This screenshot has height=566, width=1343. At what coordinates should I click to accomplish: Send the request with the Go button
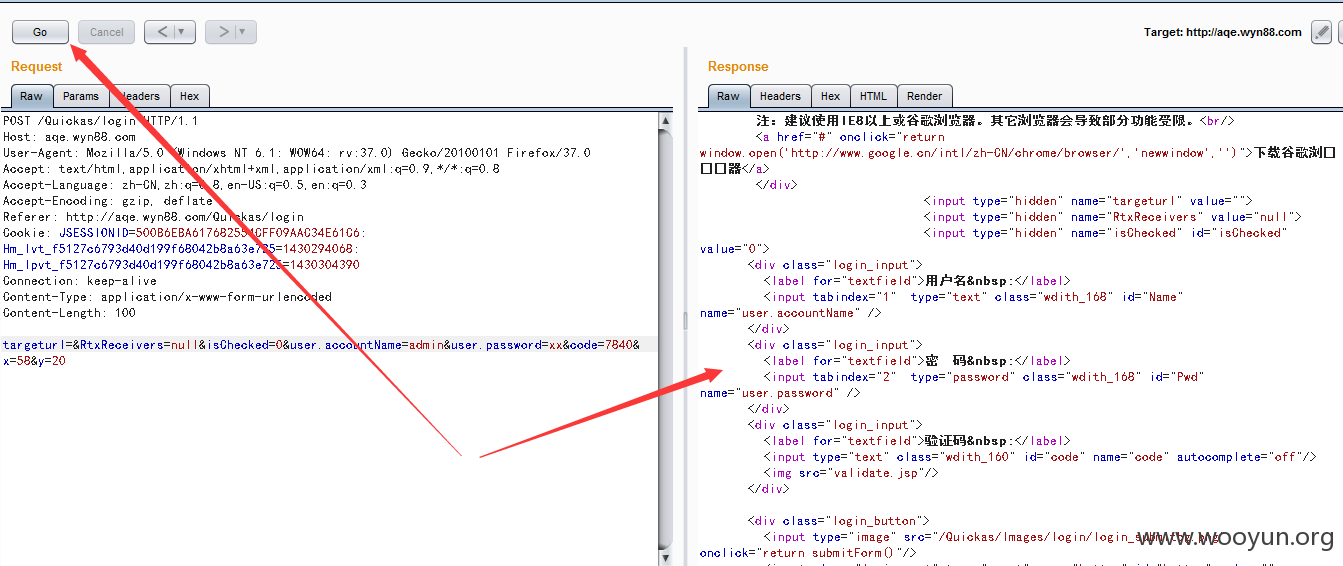tap(40, 32)
